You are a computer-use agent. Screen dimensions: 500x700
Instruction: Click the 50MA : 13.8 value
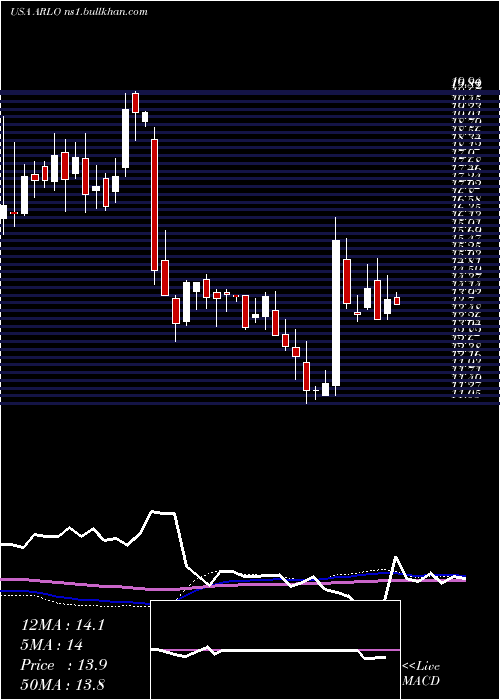tap(62, 684)
